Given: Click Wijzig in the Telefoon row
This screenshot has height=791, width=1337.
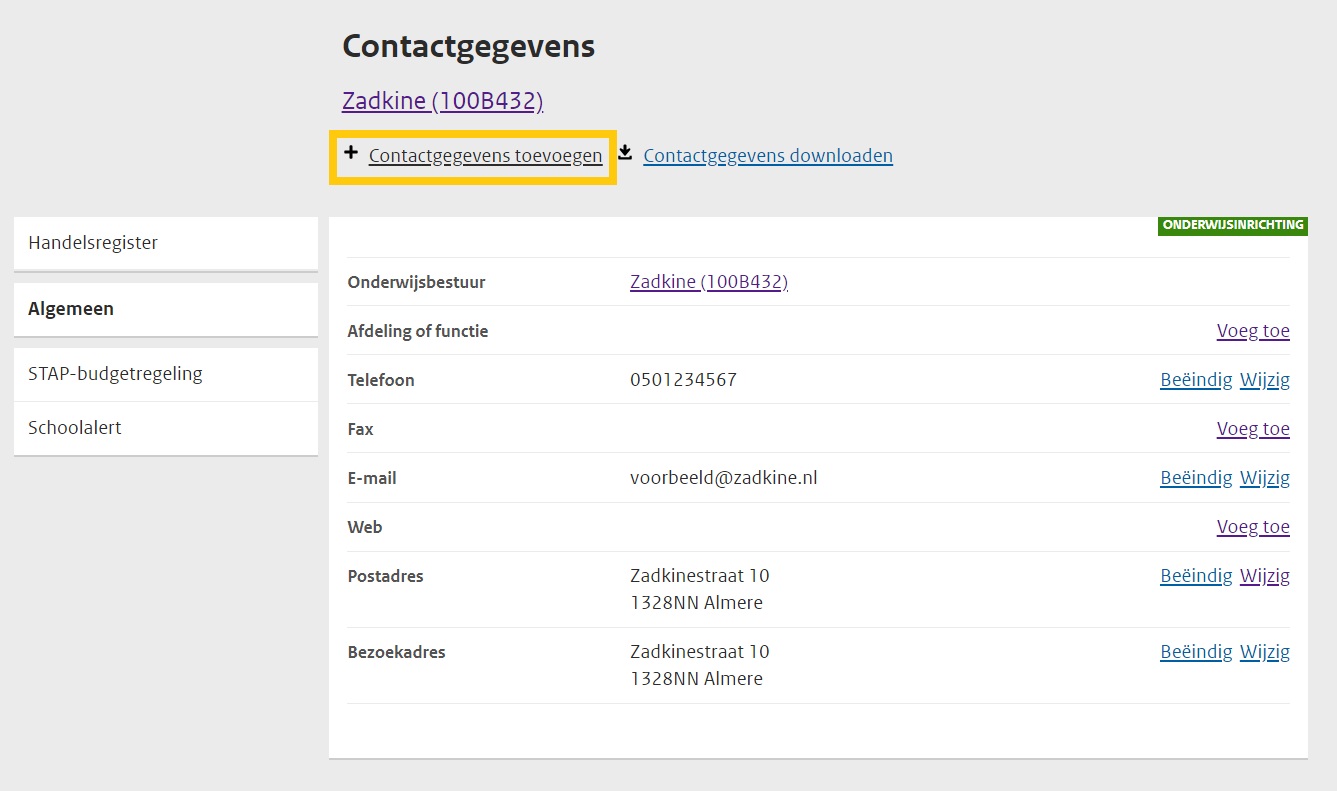Looking at the screenshot, I should point(1265,380).
